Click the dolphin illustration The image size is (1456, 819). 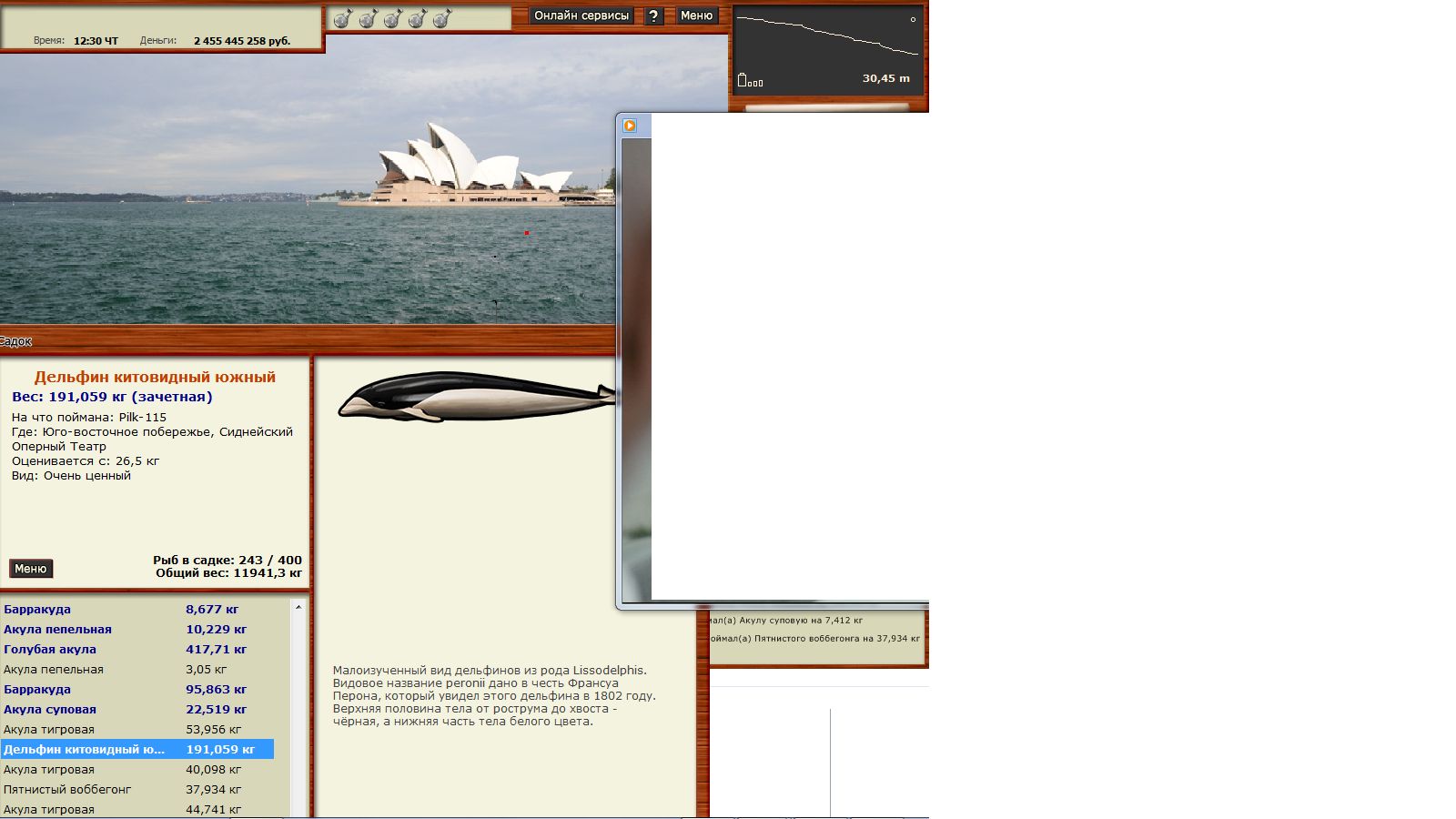[x=475, y=397]
